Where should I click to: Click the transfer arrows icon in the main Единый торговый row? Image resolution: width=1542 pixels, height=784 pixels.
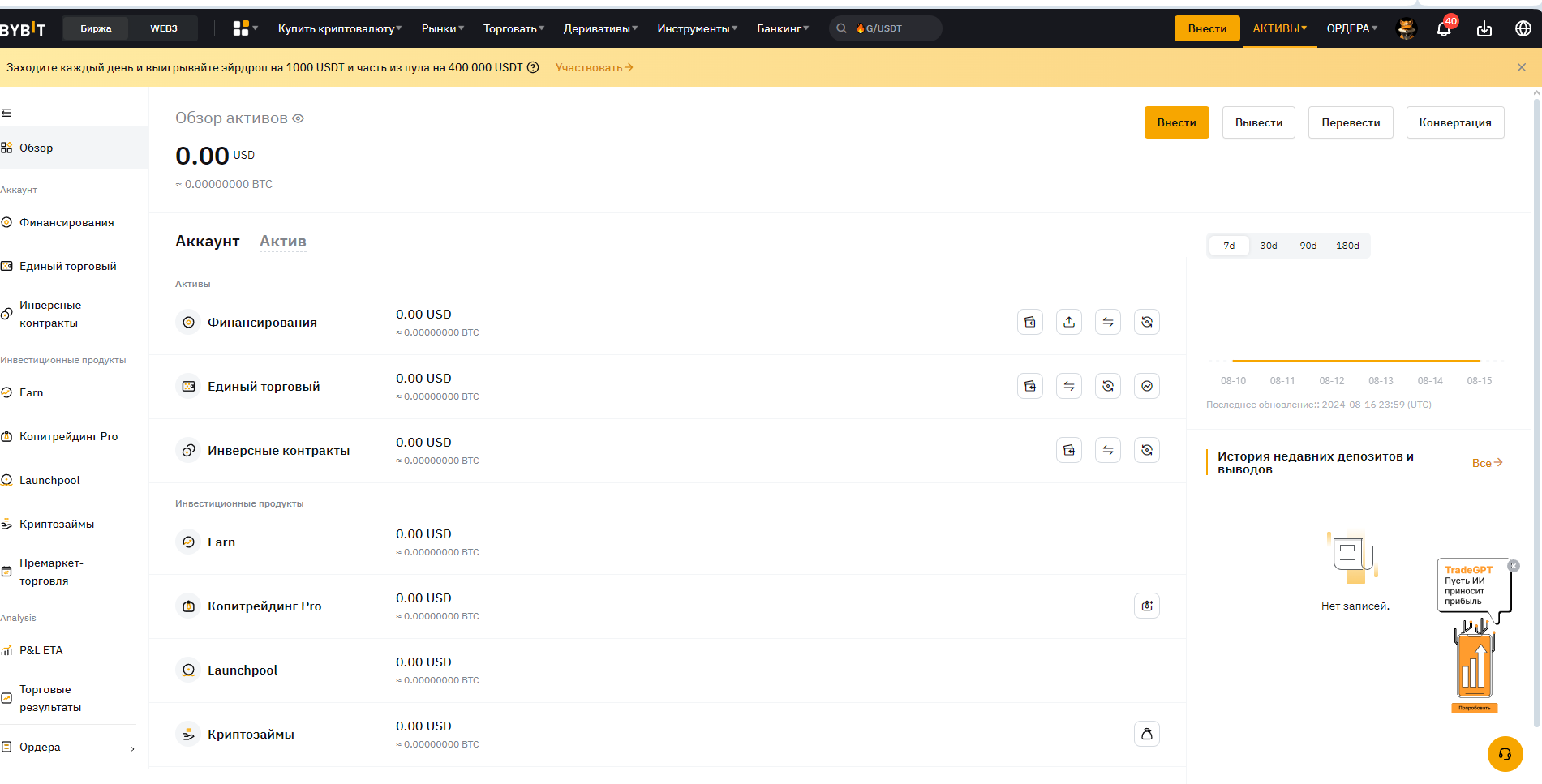1069,386
